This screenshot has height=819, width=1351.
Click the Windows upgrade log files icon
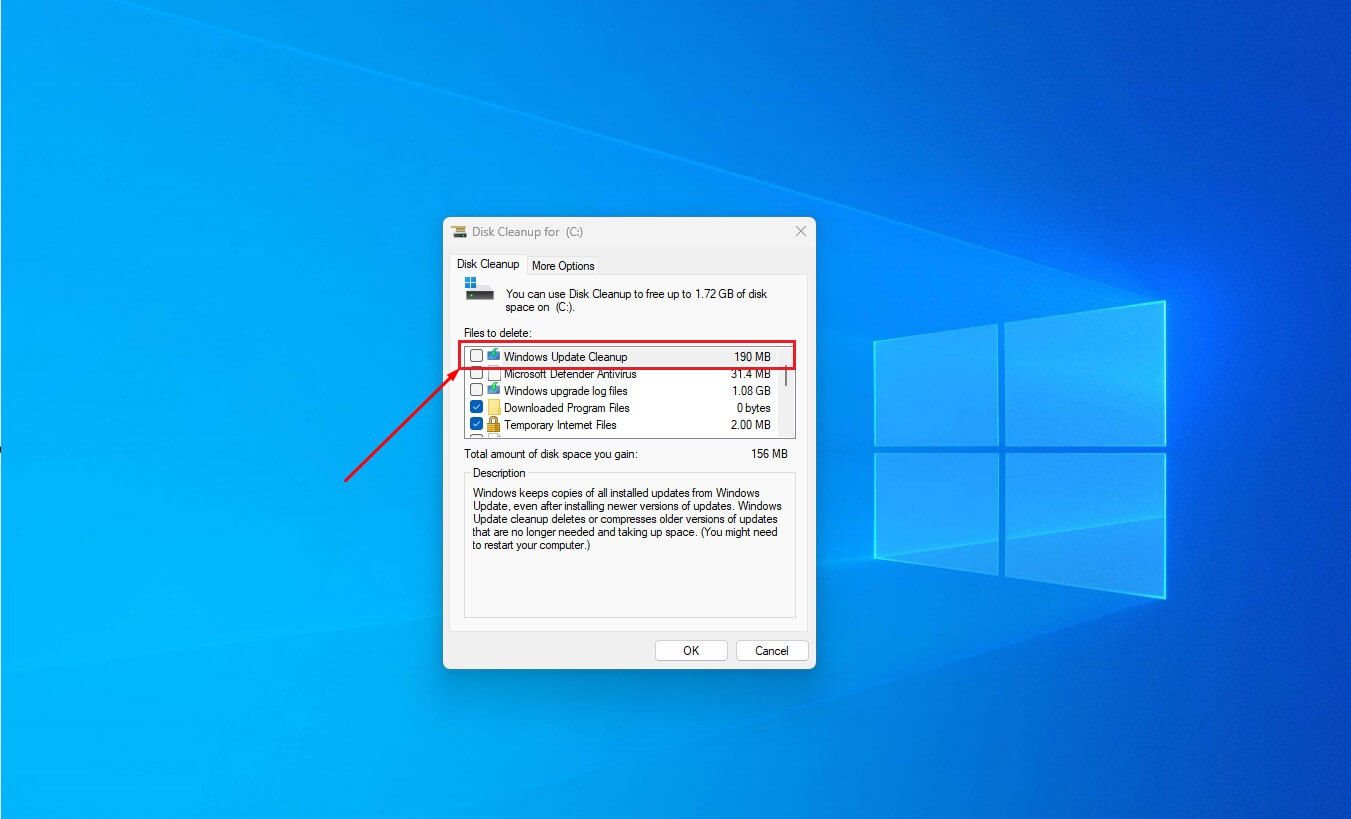[x=493, y=390]
